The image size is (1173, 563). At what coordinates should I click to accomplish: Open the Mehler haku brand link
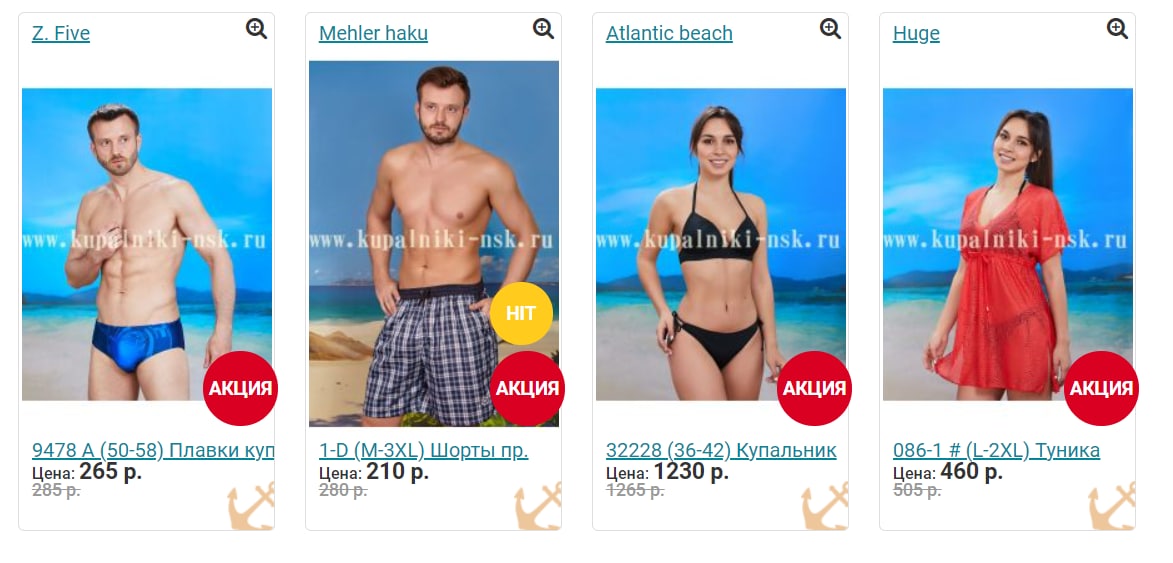point(373,34)
